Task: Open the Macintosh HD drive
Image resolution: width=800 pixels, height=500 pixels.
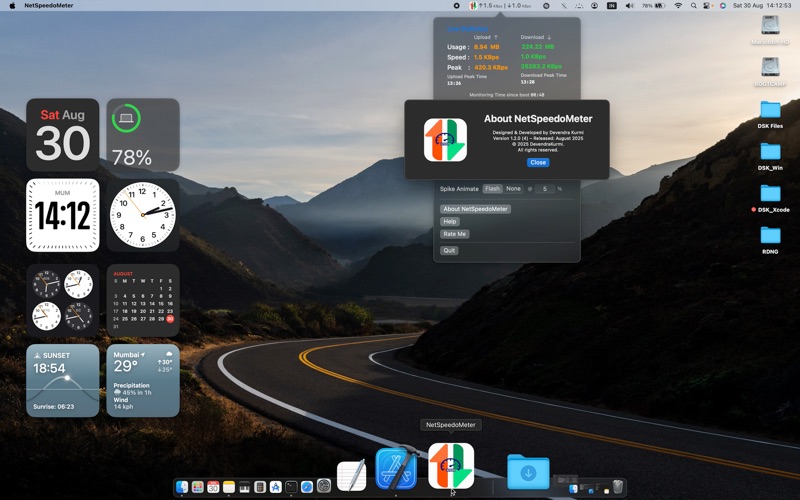Action: tap(770, 30)
